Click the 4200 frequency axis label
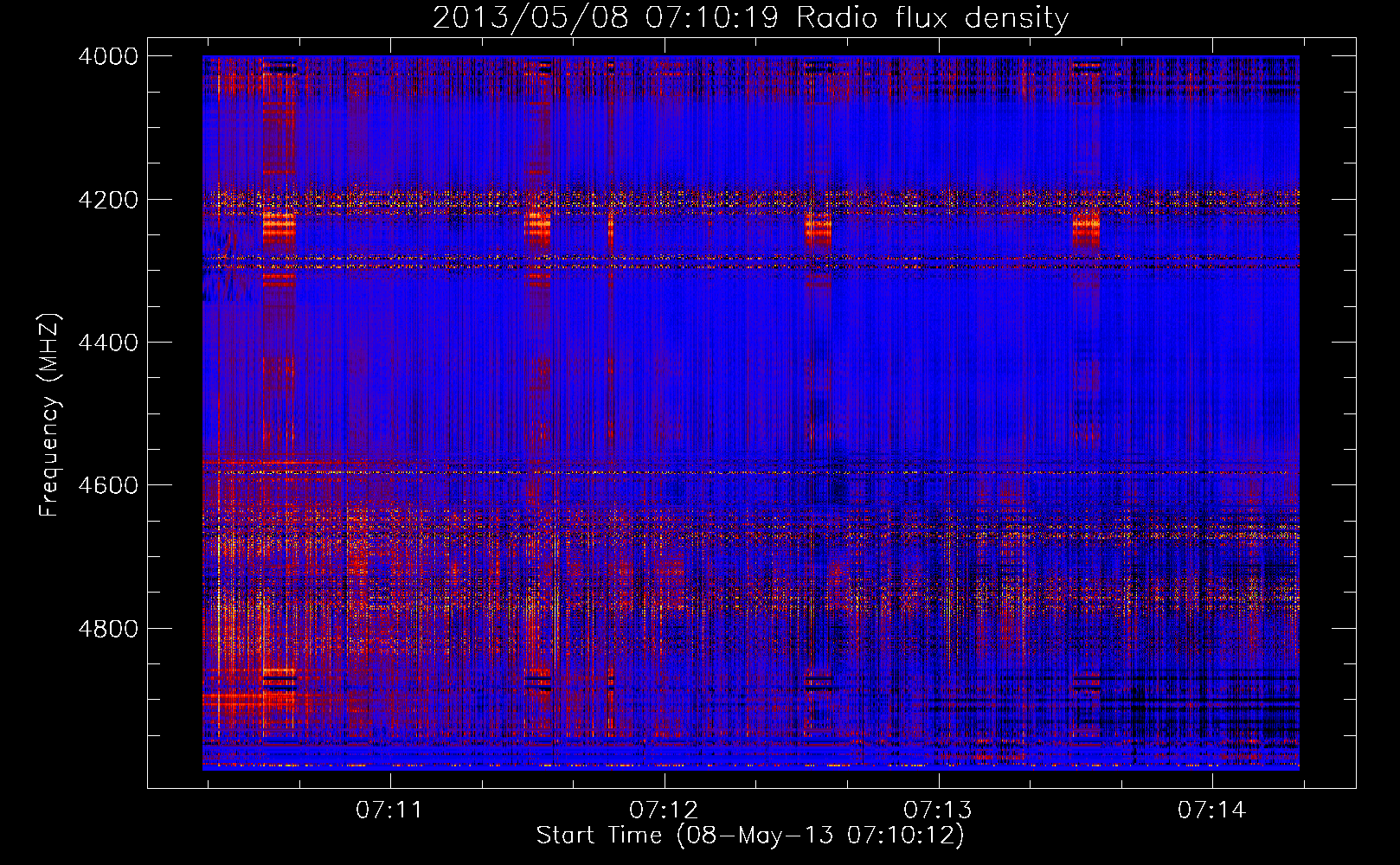This screenshot has width=1400, height=865. 108,200
